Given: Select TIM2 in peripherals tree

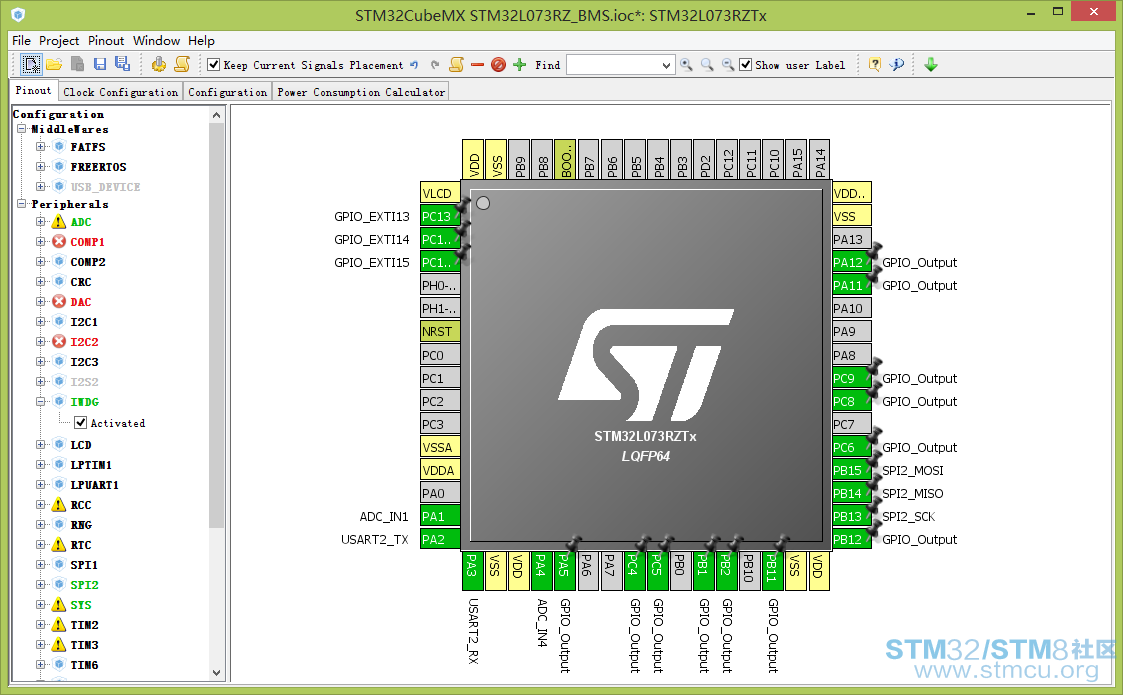Looking at the screenshot, I should (84, 625).
